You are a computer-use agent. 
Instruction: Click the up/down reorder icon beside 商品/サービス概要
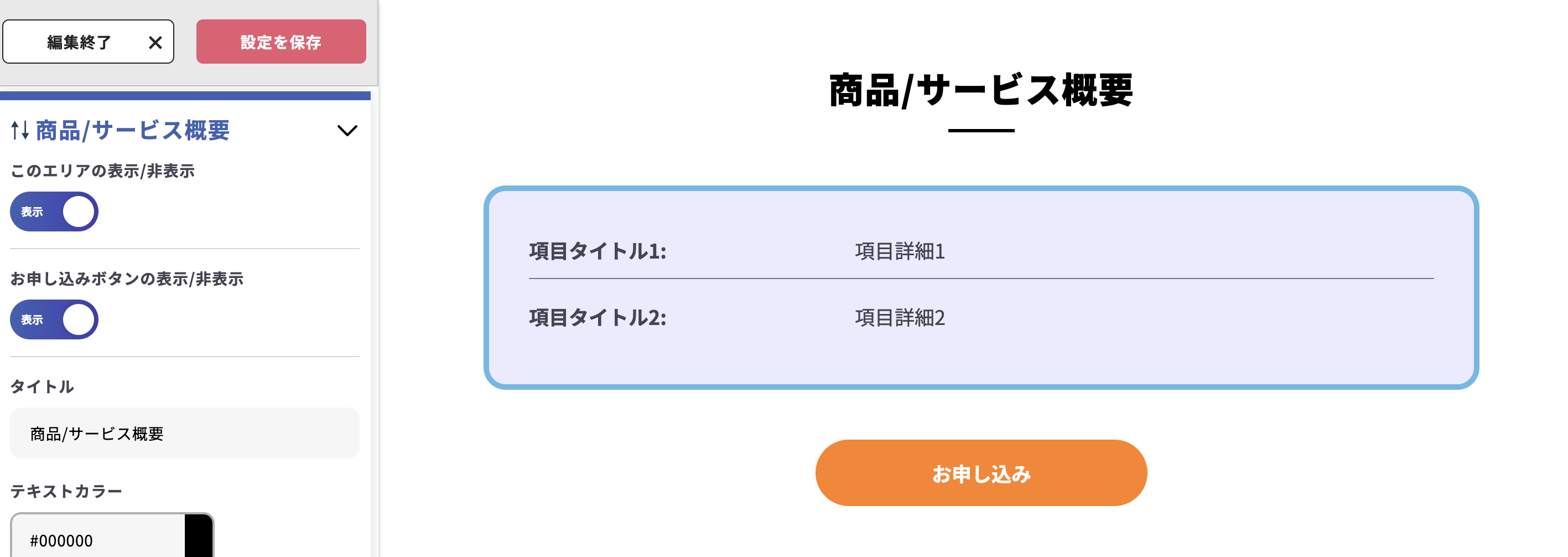[18, 129]
